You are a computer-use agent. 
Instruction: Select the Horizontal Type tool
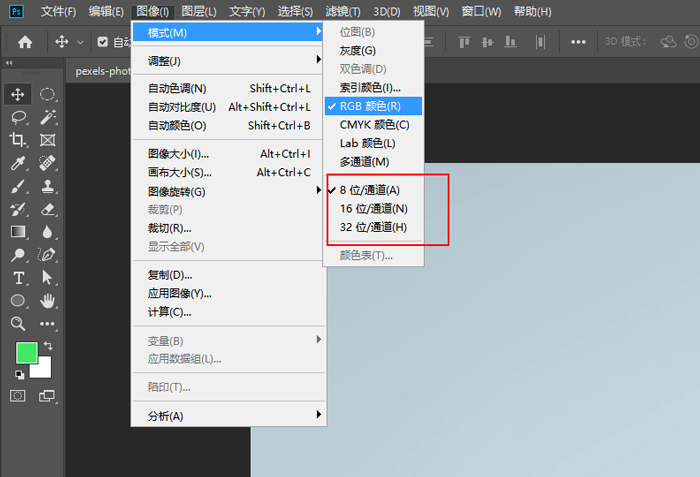point(18,278)
